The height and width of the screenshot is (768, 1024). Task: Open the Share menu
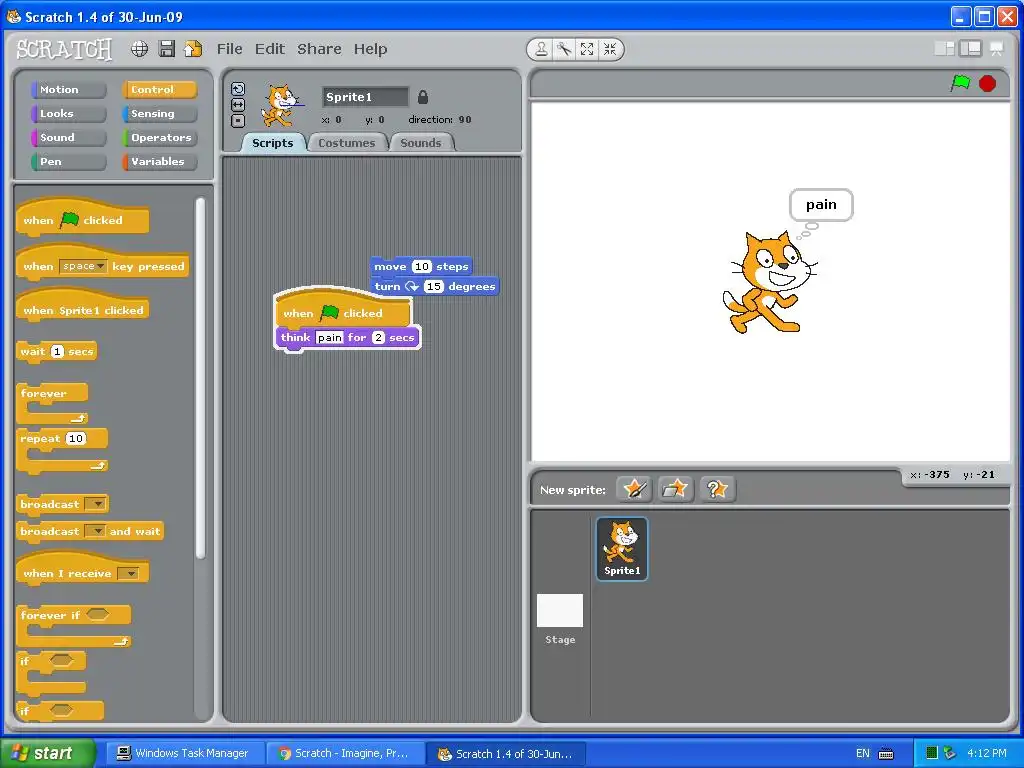(319, 49)
